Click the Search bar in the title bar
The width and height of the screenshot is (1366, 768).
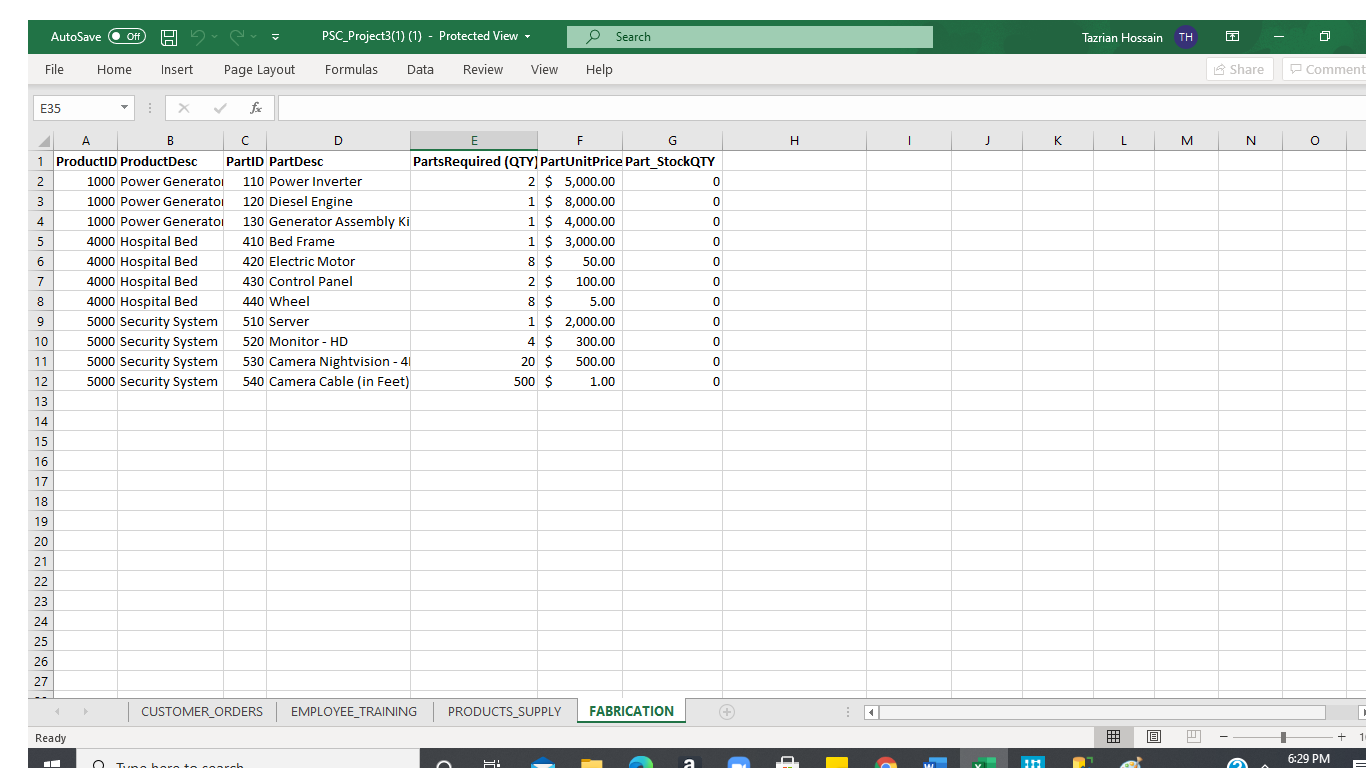tap(750, 36)
